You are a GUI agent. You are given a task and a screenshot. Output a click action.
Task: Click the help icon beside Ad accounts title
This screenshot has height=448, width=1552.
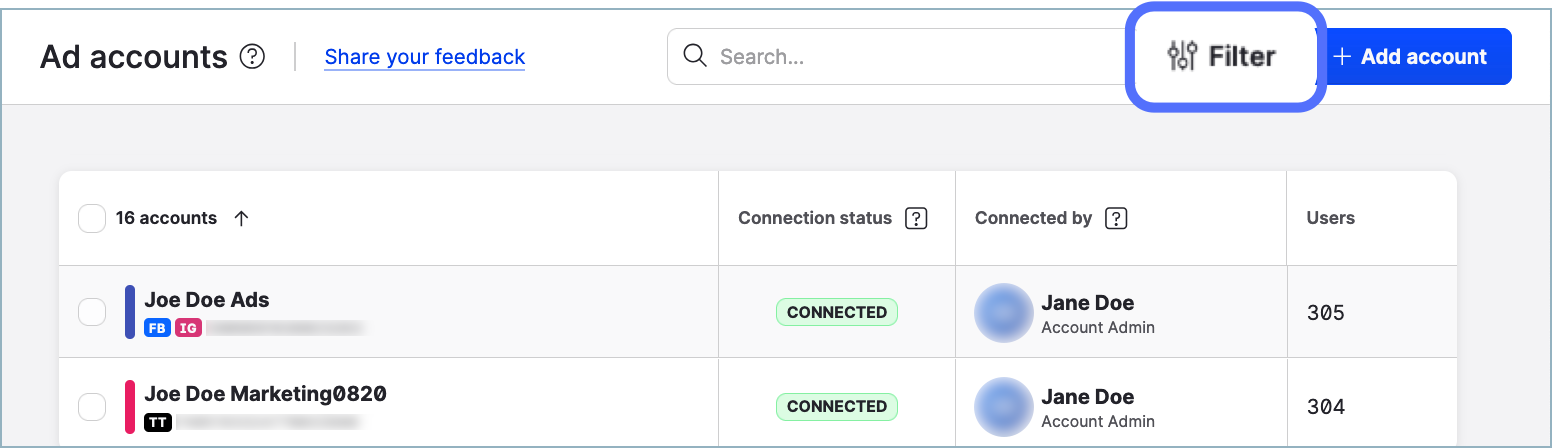click(253, 57)
